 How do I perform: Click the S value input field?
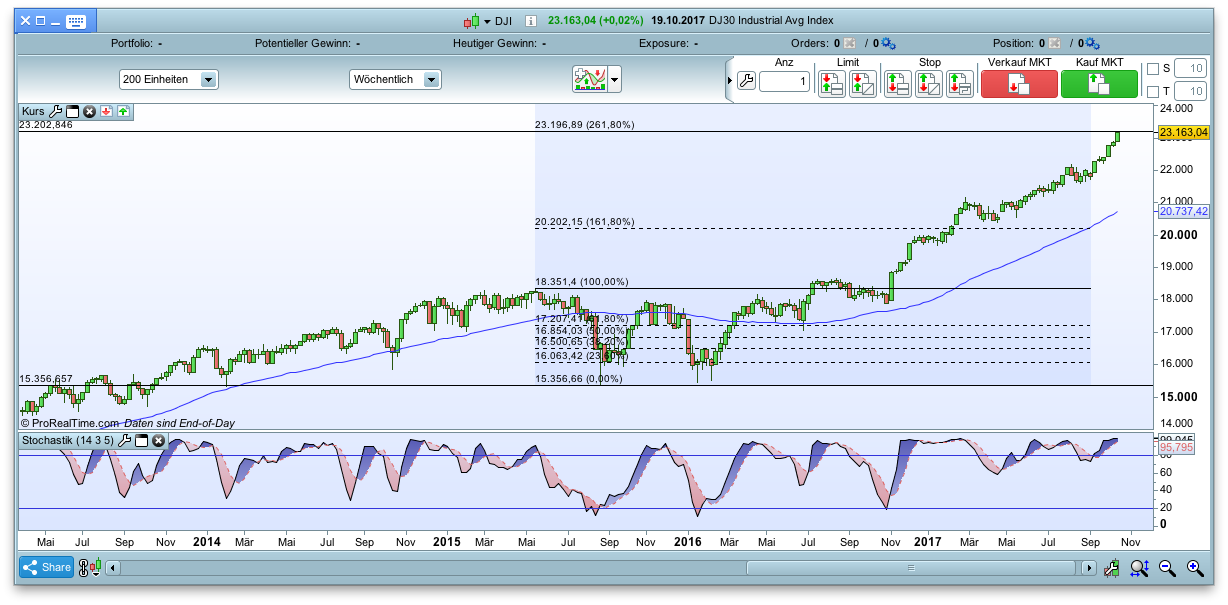click(x=1190, y=69)
